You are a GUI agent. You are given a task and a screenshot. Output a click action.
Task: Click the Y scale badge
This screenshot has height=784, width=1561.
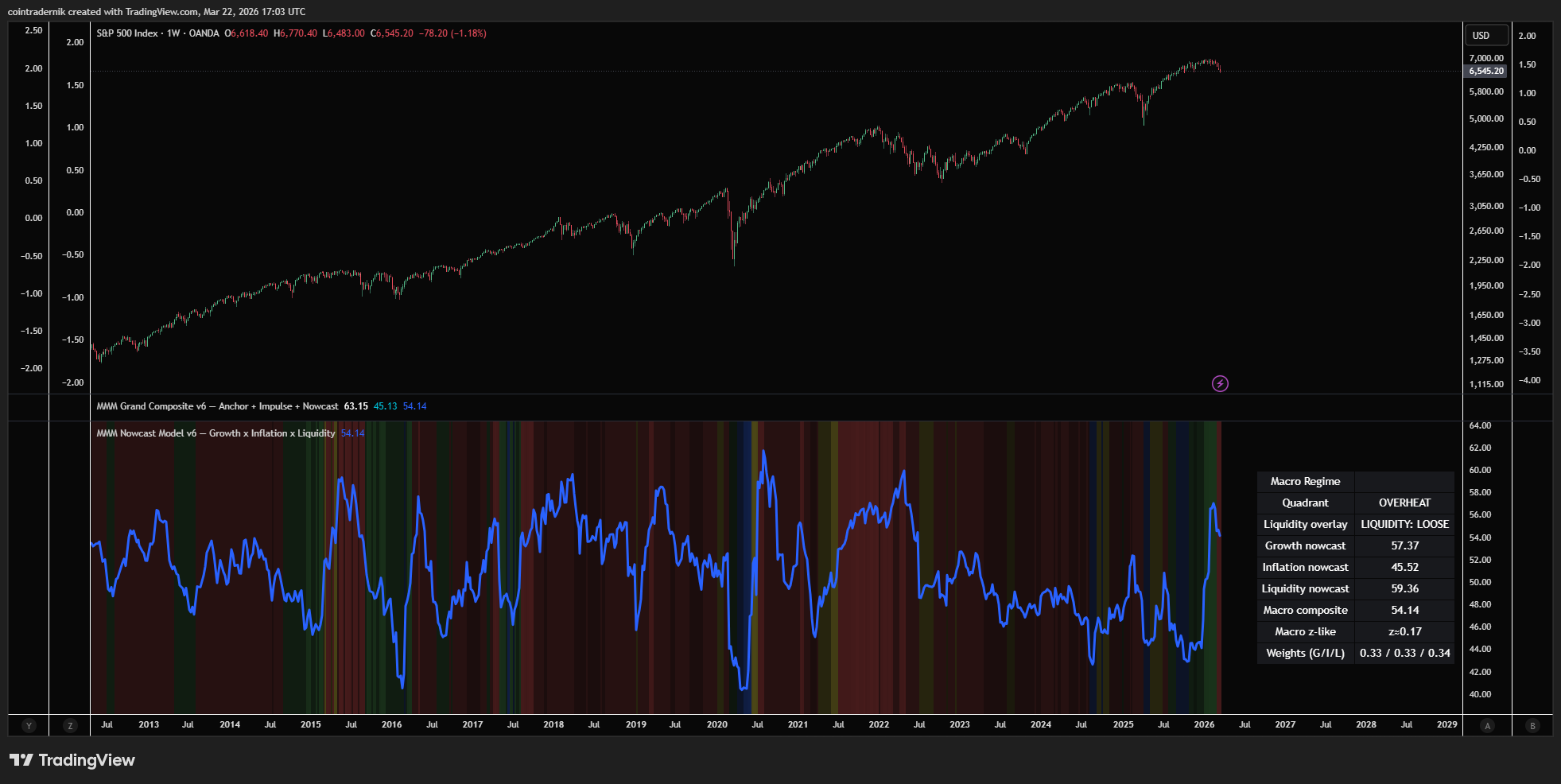click(29, 725)
